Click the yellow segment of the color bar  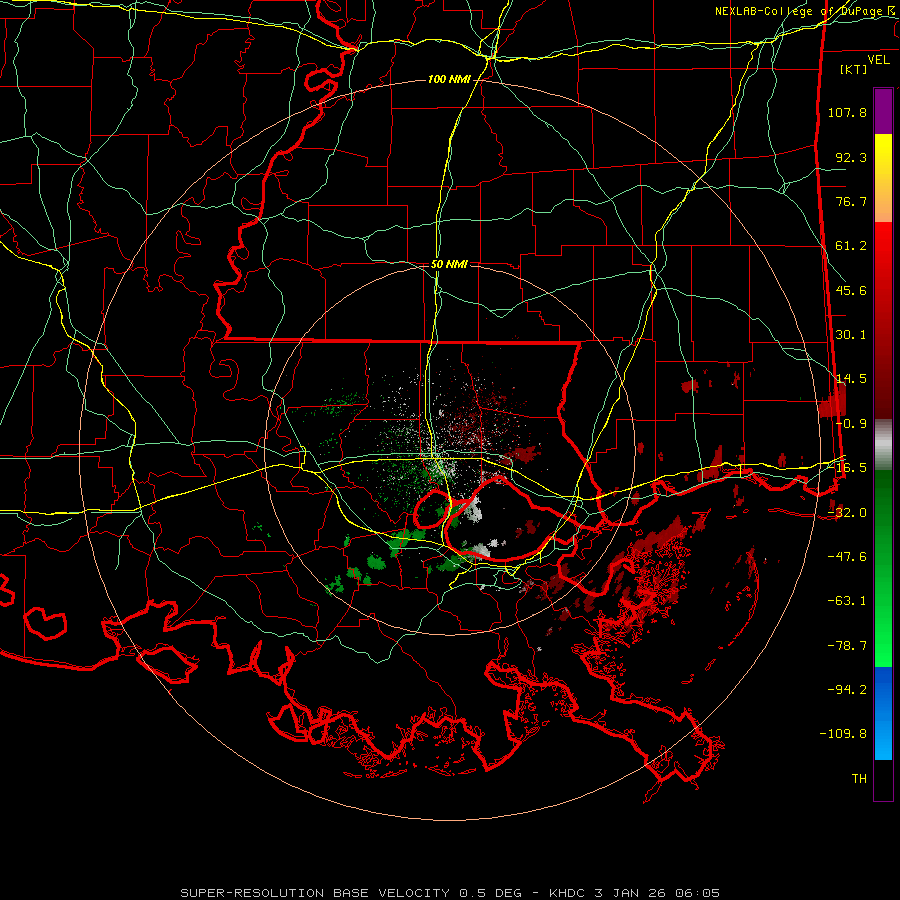click(x=883, y=178)
